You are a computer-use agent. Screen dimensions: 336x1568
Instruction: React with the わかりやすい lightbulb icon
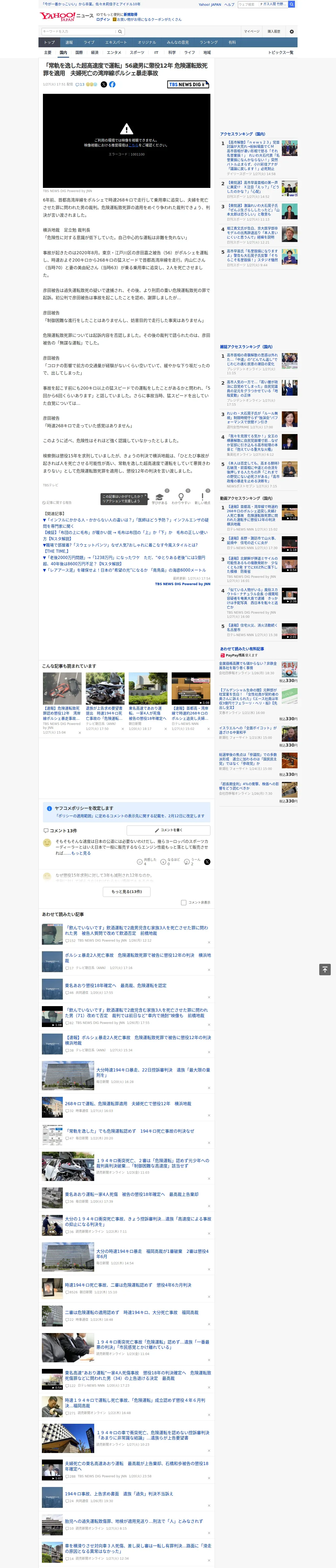[x=181, y=497]
